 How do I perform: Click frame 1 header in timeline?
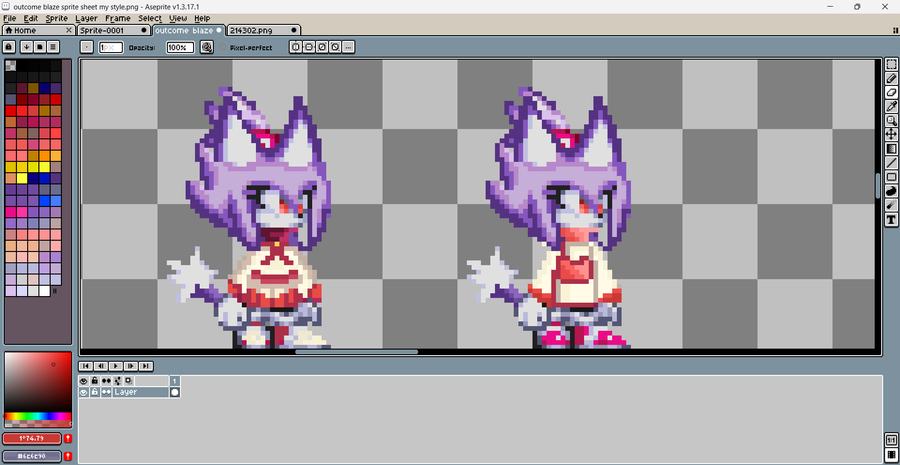coord(175,381)
